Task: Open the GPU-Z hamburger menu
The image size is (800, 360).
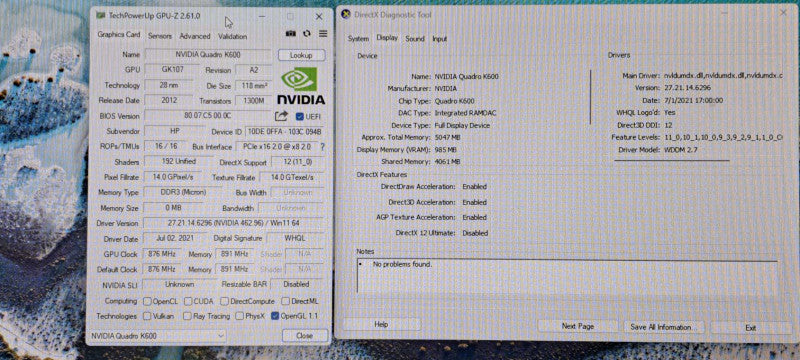Action: click(x=323, y=34)
